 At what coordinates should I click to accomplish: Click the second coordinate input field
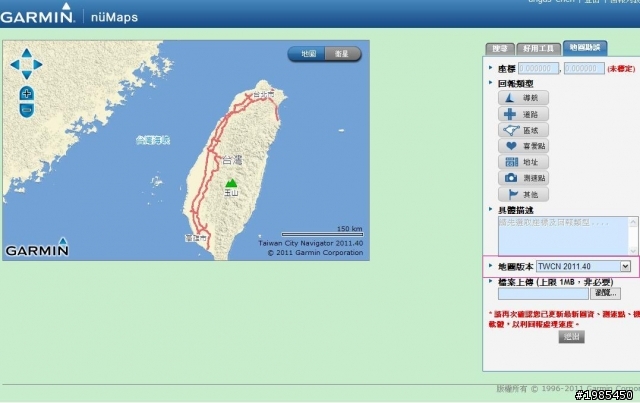(x=584, y=69)
